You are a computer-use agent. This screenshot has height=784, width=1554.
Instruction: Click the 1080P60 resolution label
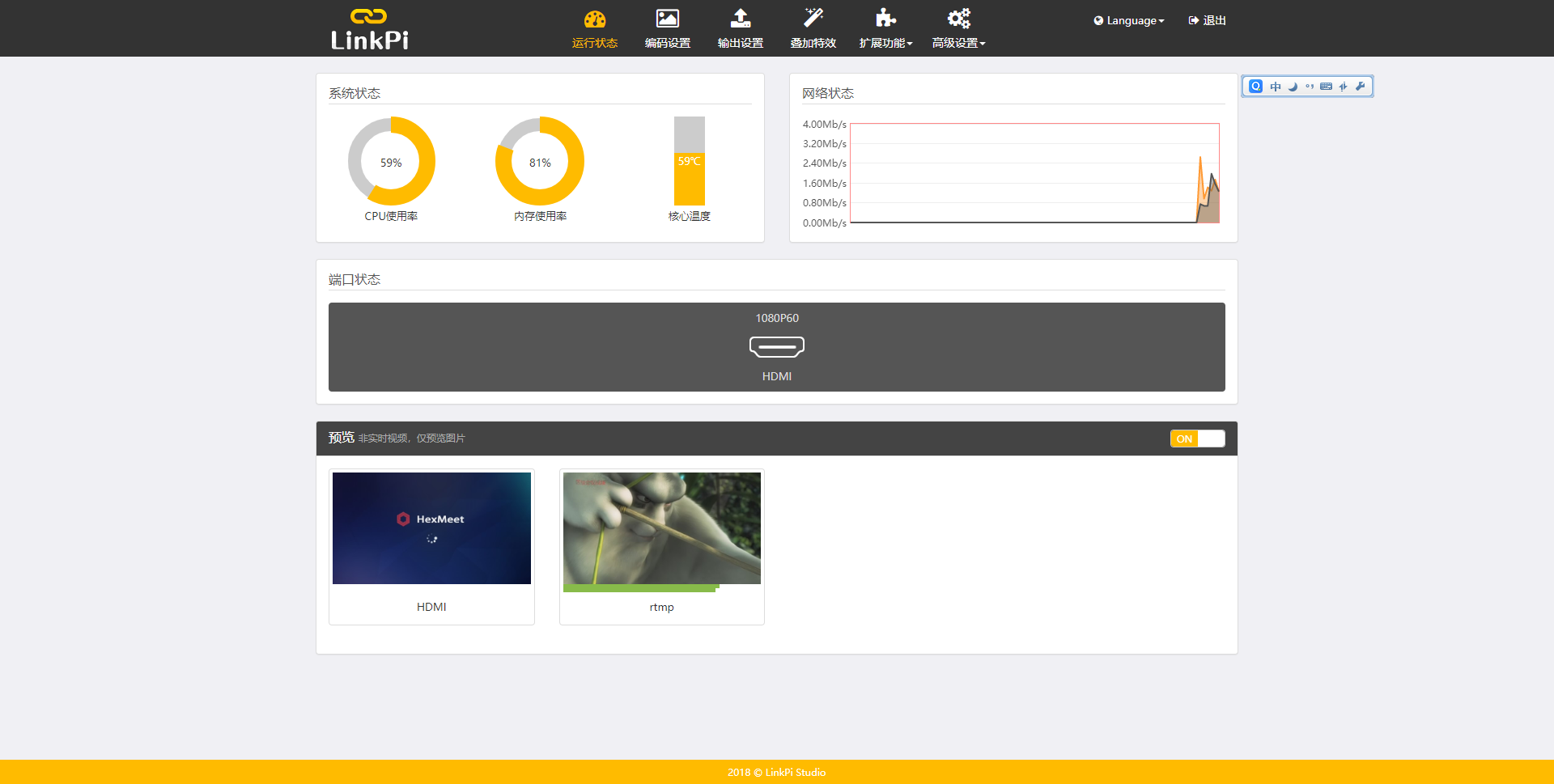(x=777, y=318)
